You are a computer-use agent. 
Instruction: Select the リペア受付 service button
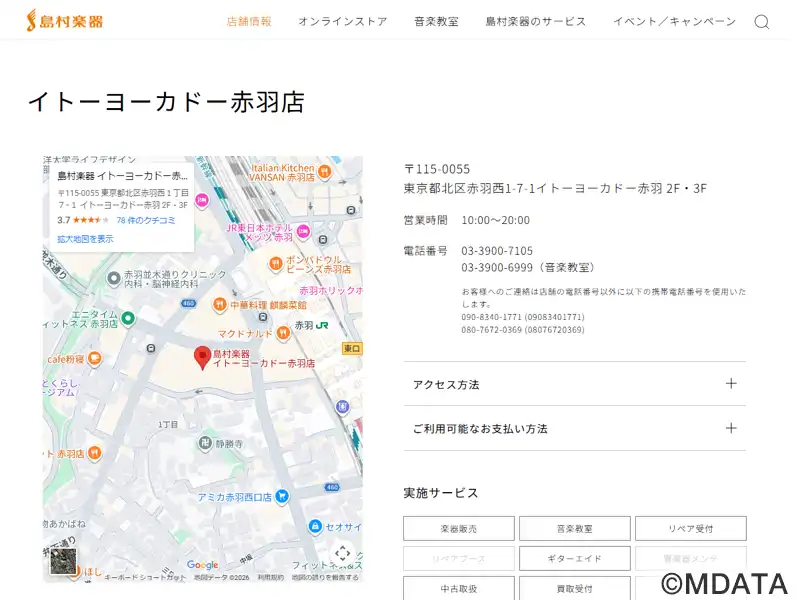click(x=690, y=528)
